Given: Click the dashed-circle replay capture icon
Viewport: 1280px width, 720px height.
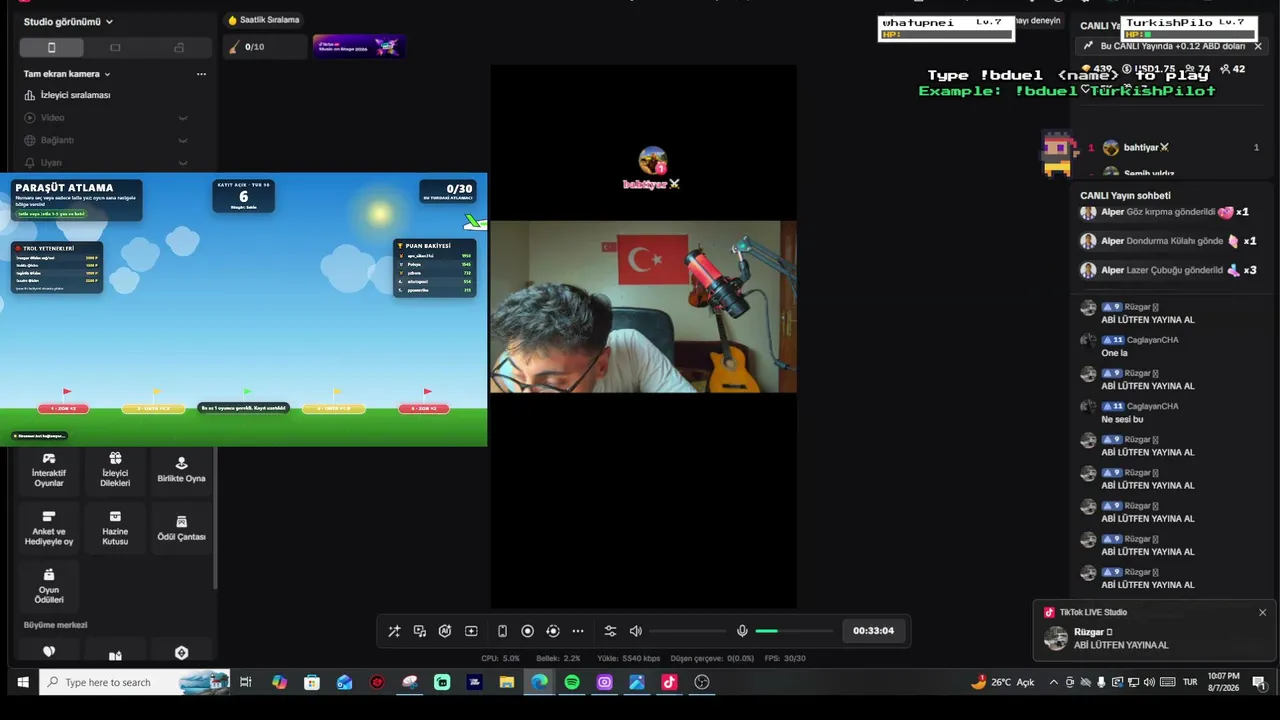Looking at the screenshot, I should coord(552,631).
